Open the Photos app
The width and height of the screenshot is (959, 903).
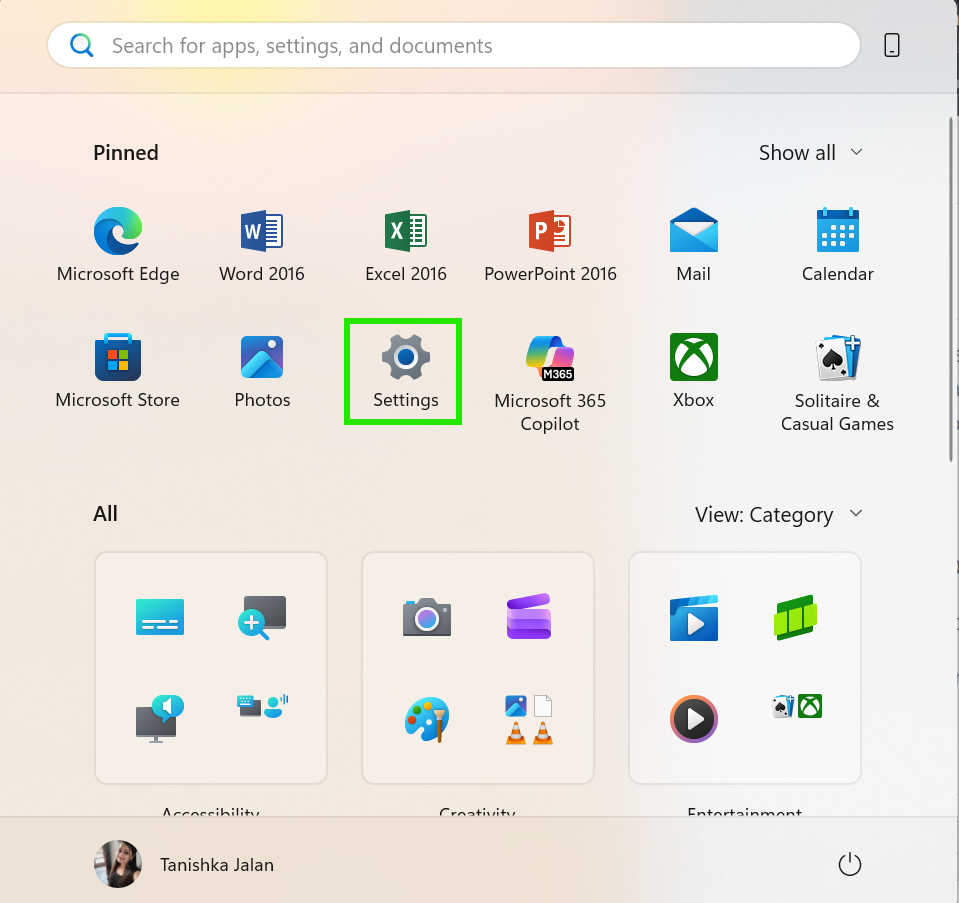pyautogui.click(x=262, y=371)
